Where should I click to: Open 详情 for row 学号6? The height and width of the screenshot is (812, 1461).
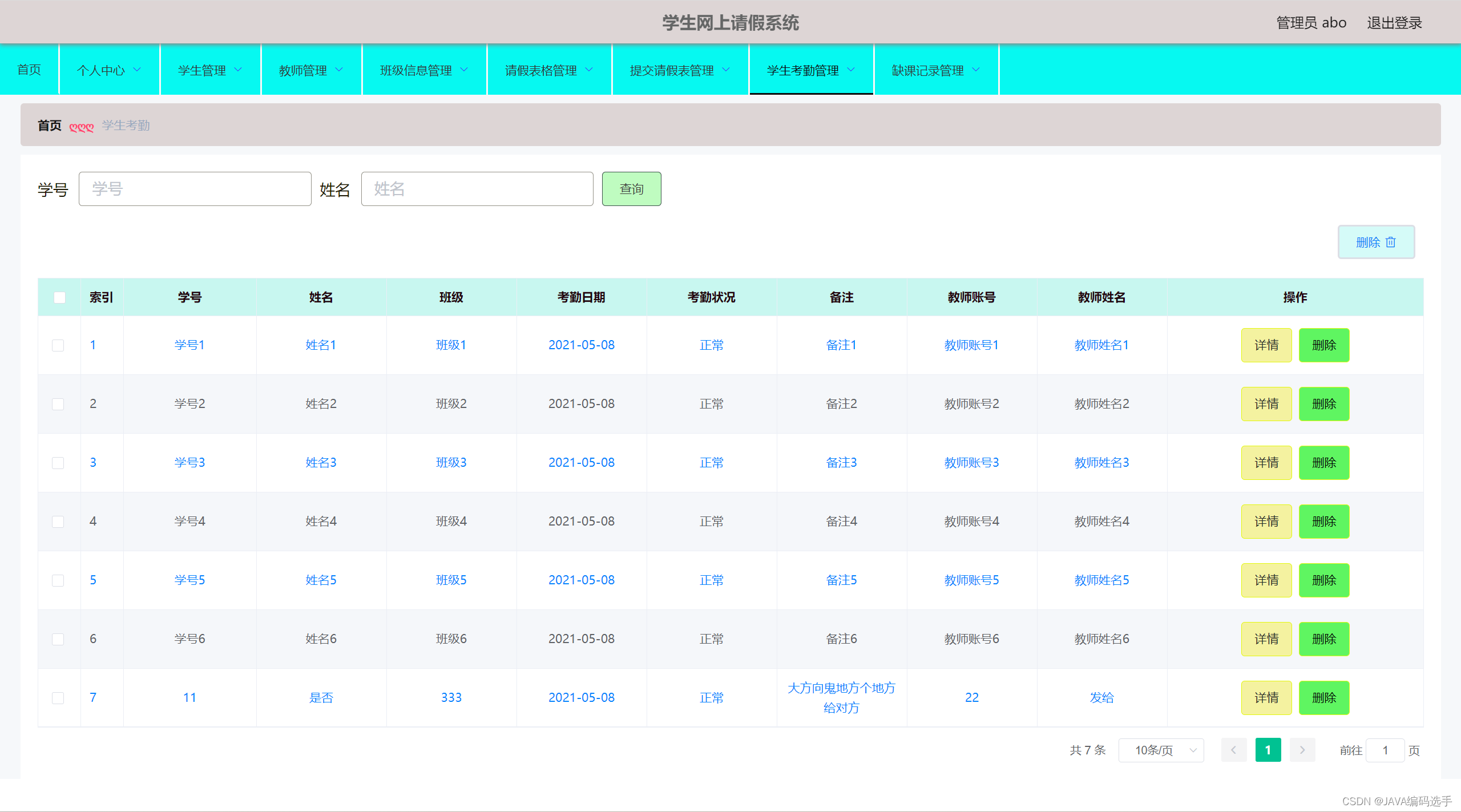(1266, 639)
